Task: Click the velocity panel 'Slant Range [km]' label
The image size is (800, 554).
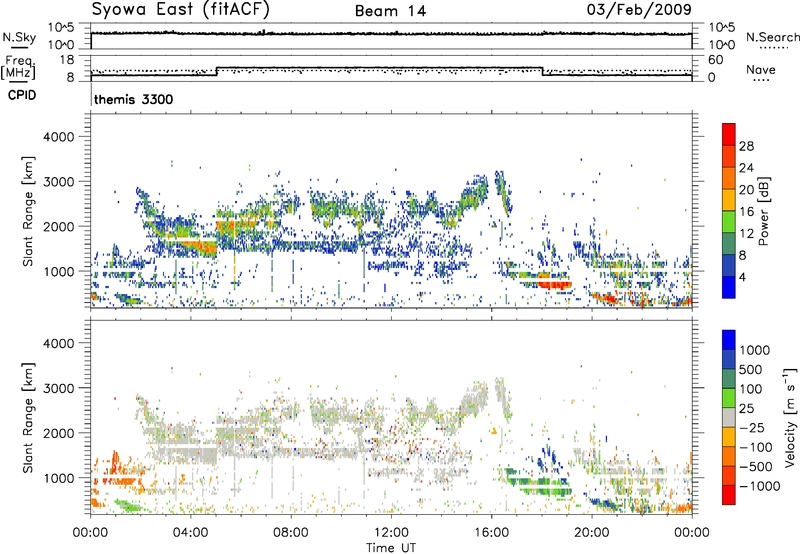Action: point(28,417)
